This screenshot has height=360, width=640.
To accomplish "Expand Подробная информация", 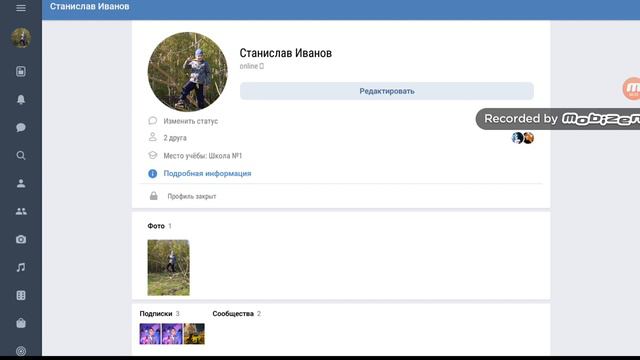I will pyautogui.click(x=207, y=173).
